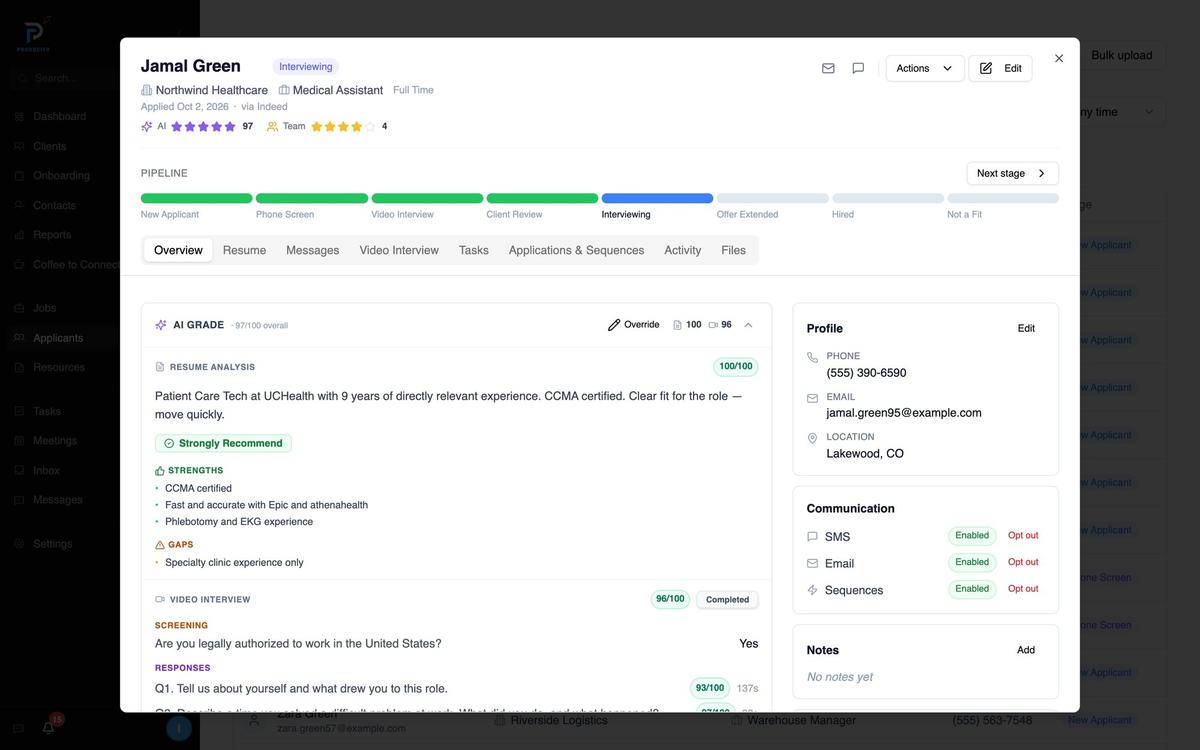Toggle Sequences Enabled badge
This screenshot has height=750, width=1200.
point(972,589)
